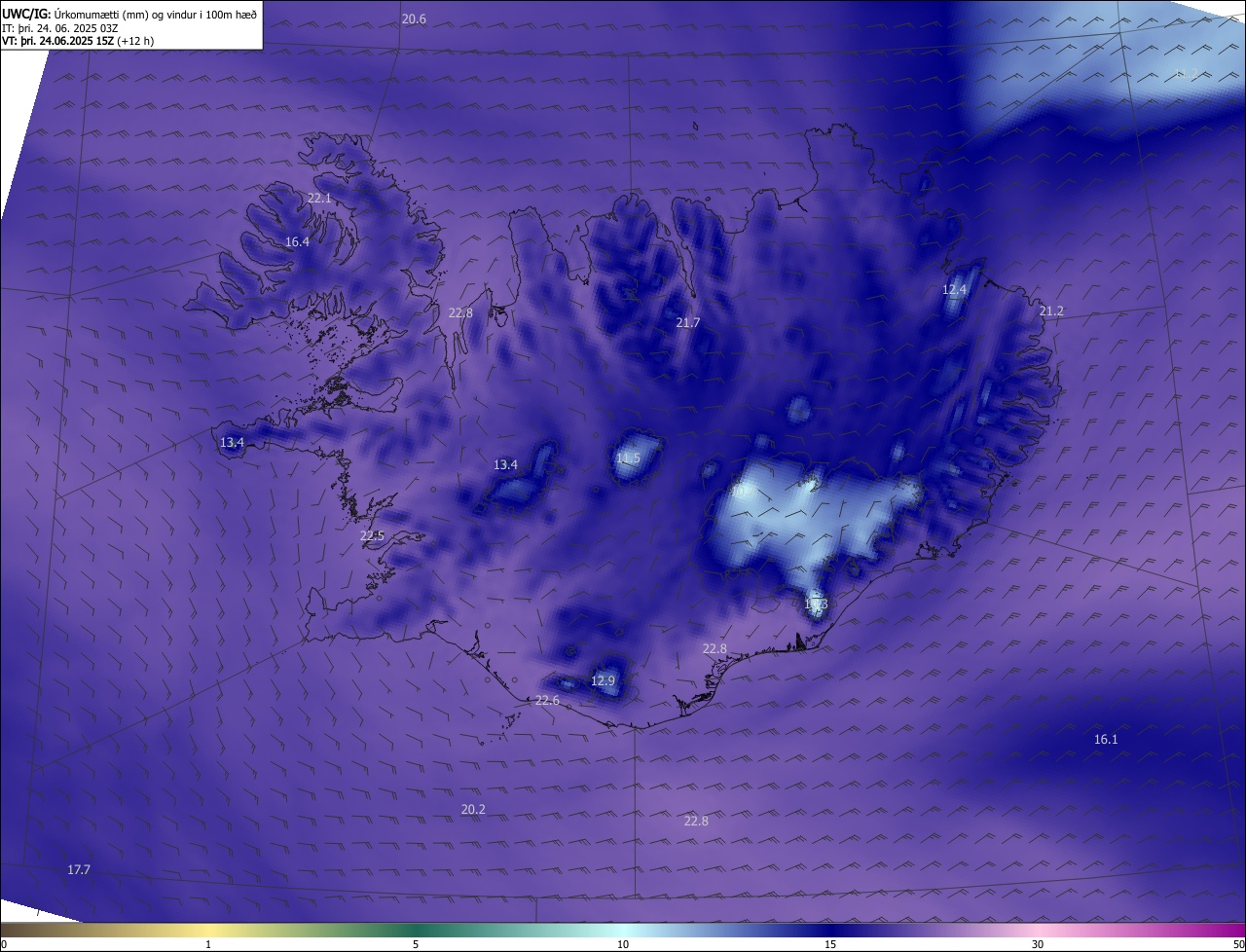Screen dimensions: 1246x952
Task: Click the faint 11.2 value label
Action: point(1186,74)
